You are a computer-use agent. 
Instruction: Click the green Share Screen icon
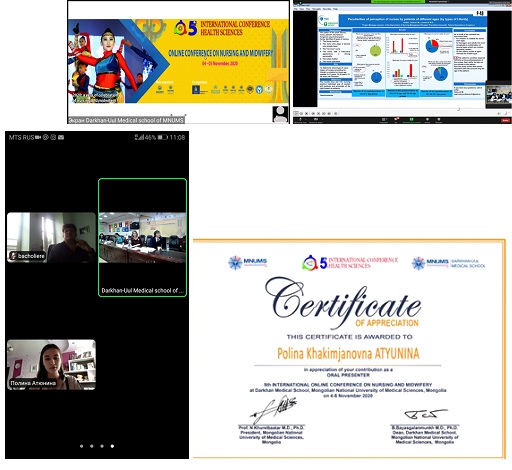point(411,119)
